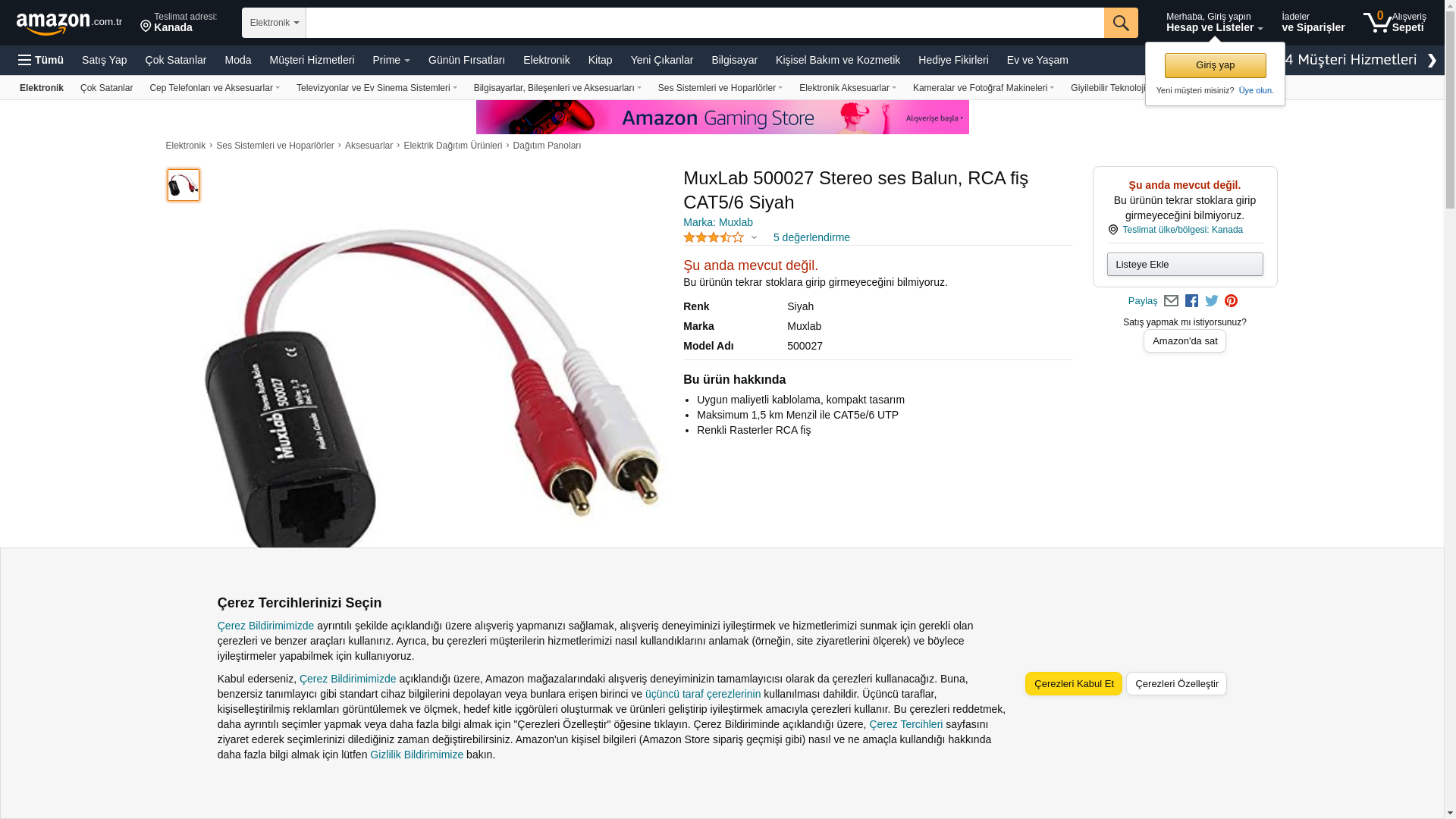The image size is (1456, 819).
Task: Click the search magnifier button
Action: 1121,23
